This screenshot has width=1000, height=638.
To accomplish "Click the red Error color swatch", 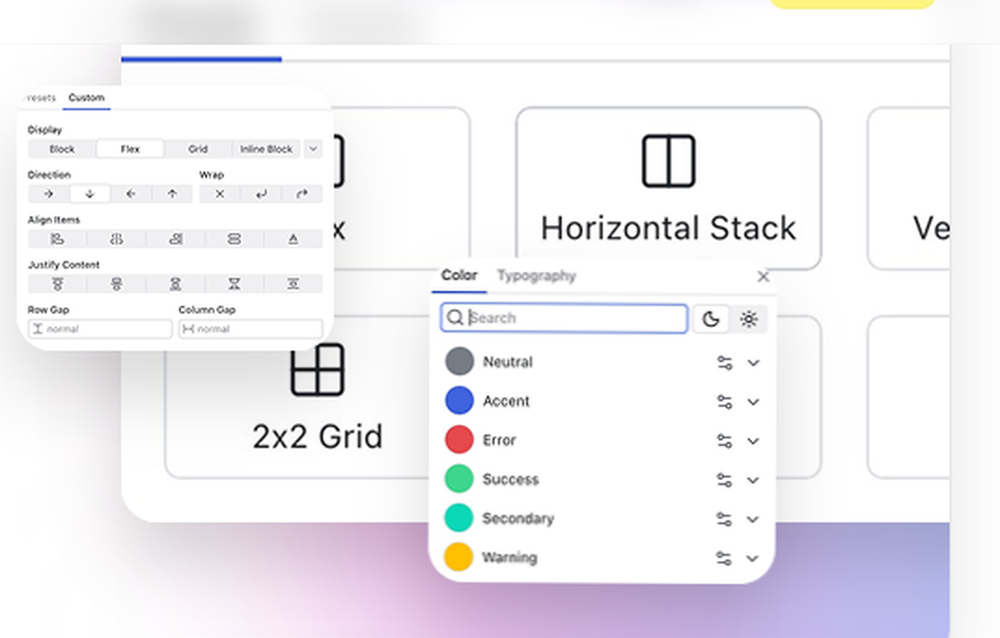I will point(459,440).
